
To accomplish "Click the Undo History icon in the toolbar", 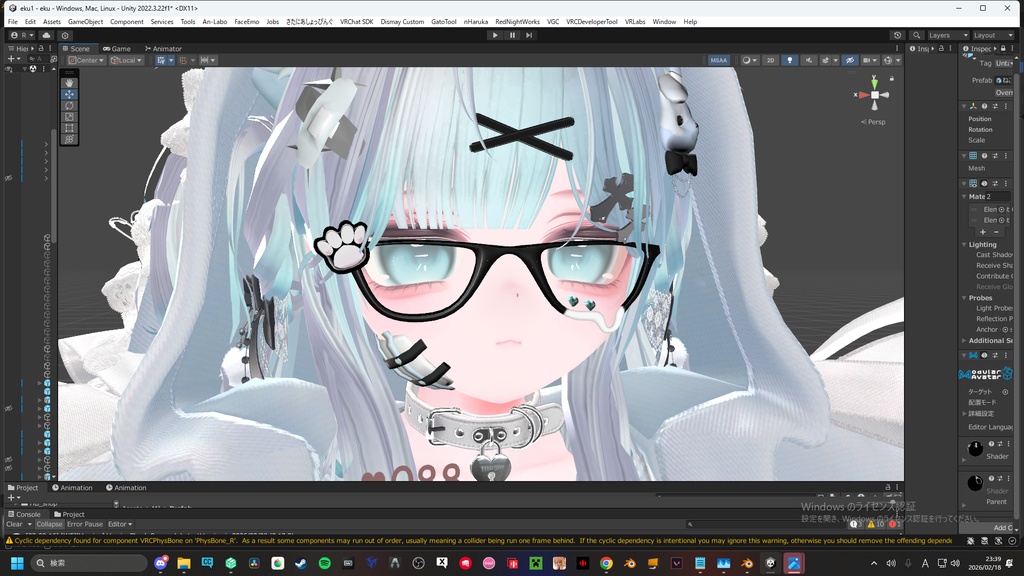I will (x=897, y=36).
